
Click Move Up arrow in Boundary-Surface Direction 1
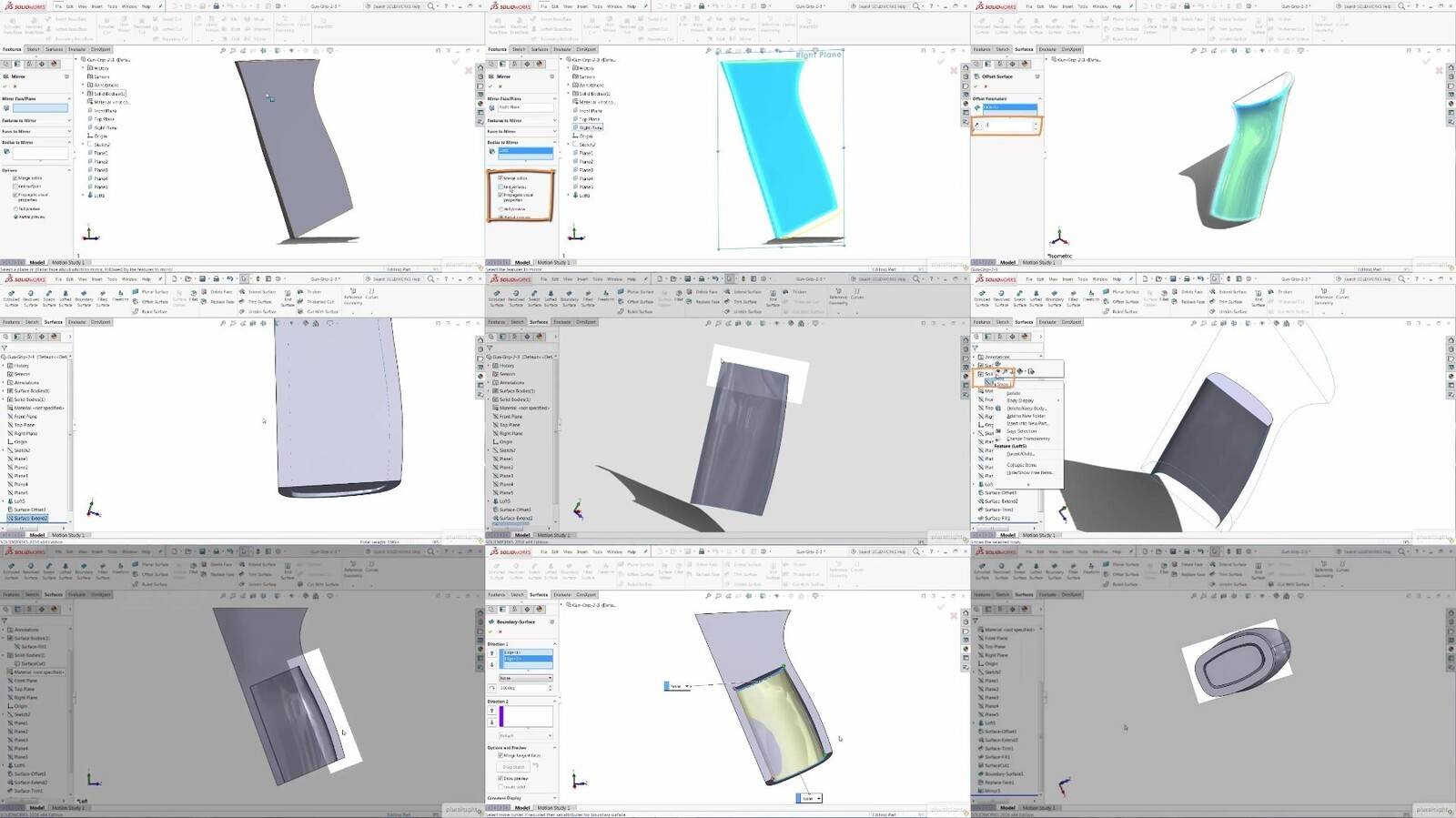492,653
